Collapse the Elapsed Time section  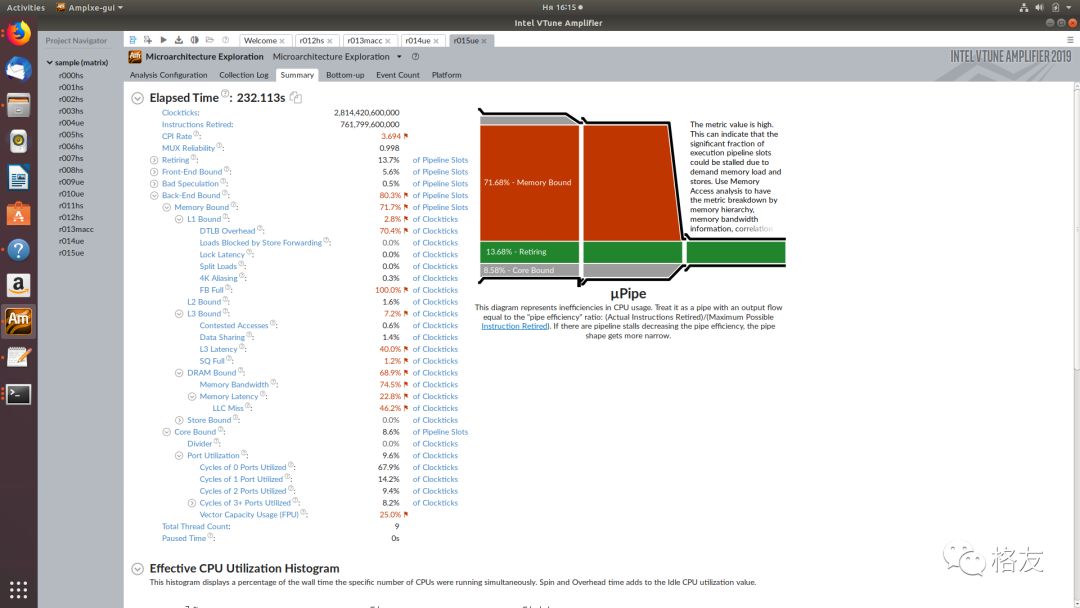click(x=138, y=98)
